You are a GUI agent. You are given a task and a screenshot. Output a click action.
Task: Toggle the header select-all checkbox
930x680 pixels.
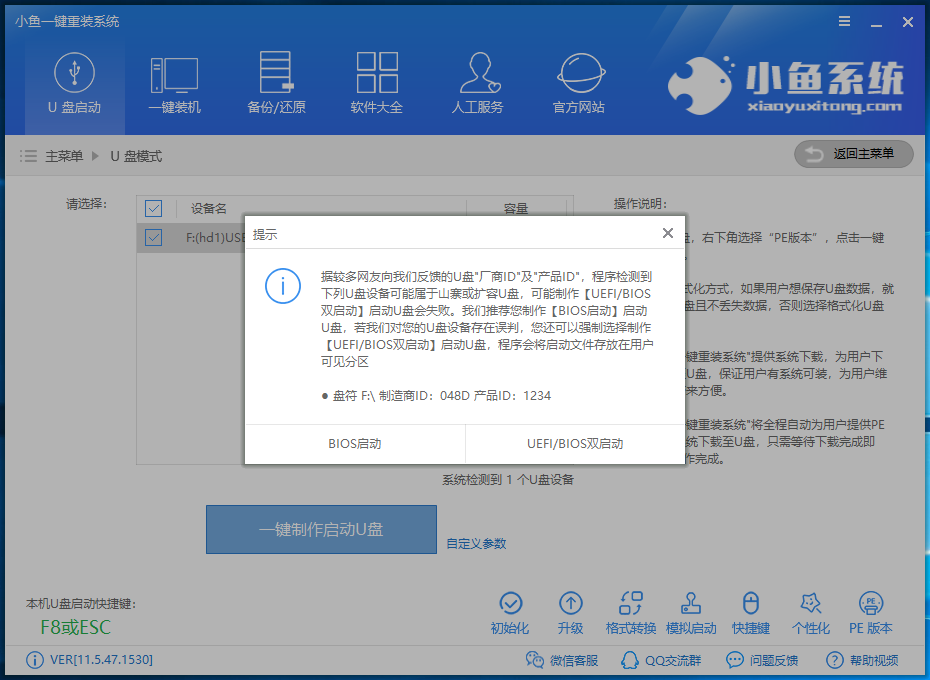pos(153,208)
